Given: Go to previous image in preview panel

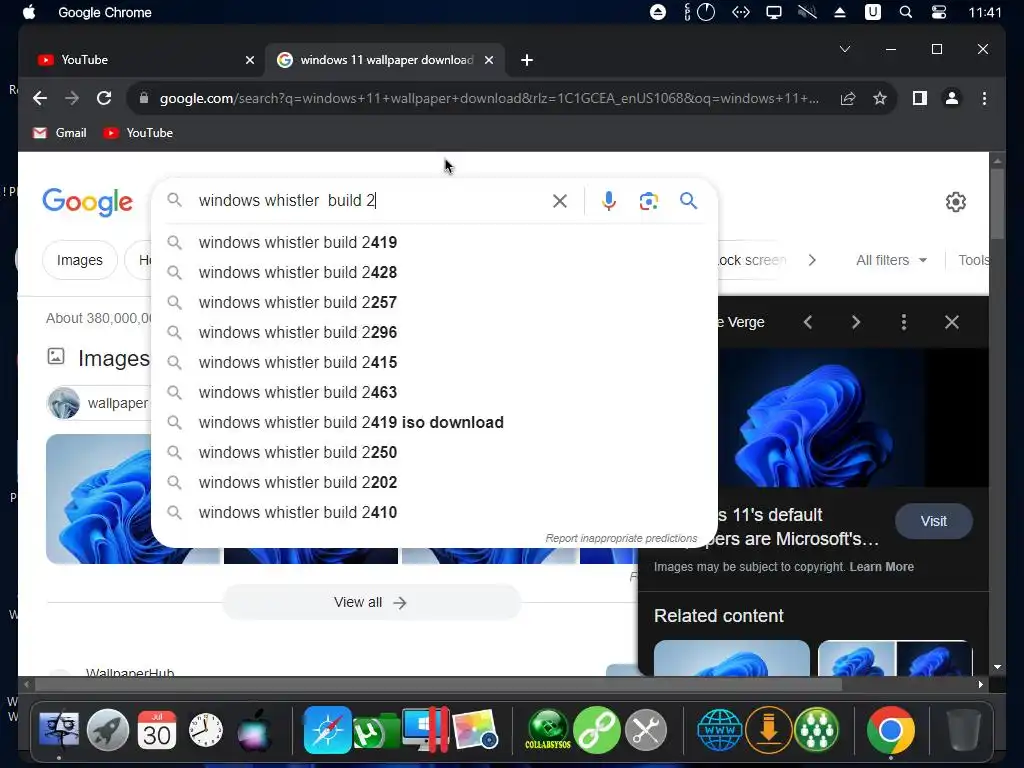Looking at the screenshot, I should (808, 322).
